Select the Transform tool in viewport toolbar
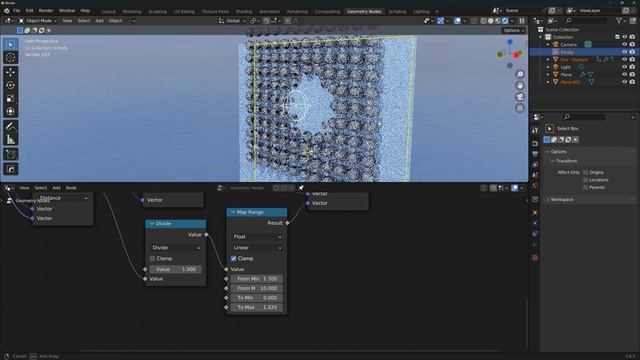The width and height of the screenshot is (640, 360). [11, 111]
